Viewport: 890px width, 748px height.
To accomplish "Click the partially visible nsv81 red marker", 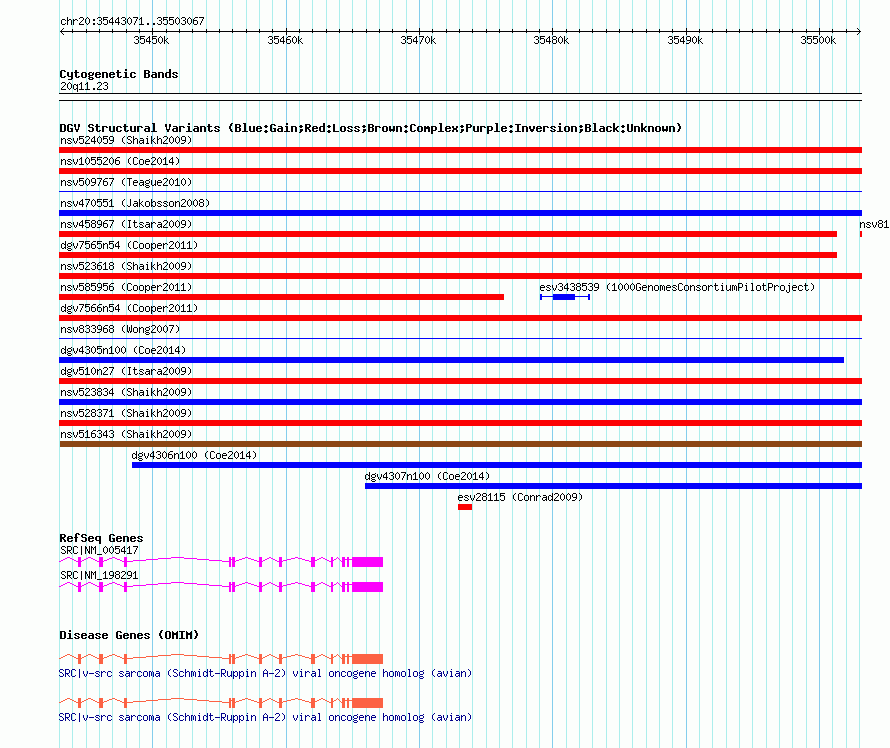I will [x=861, y=234].
